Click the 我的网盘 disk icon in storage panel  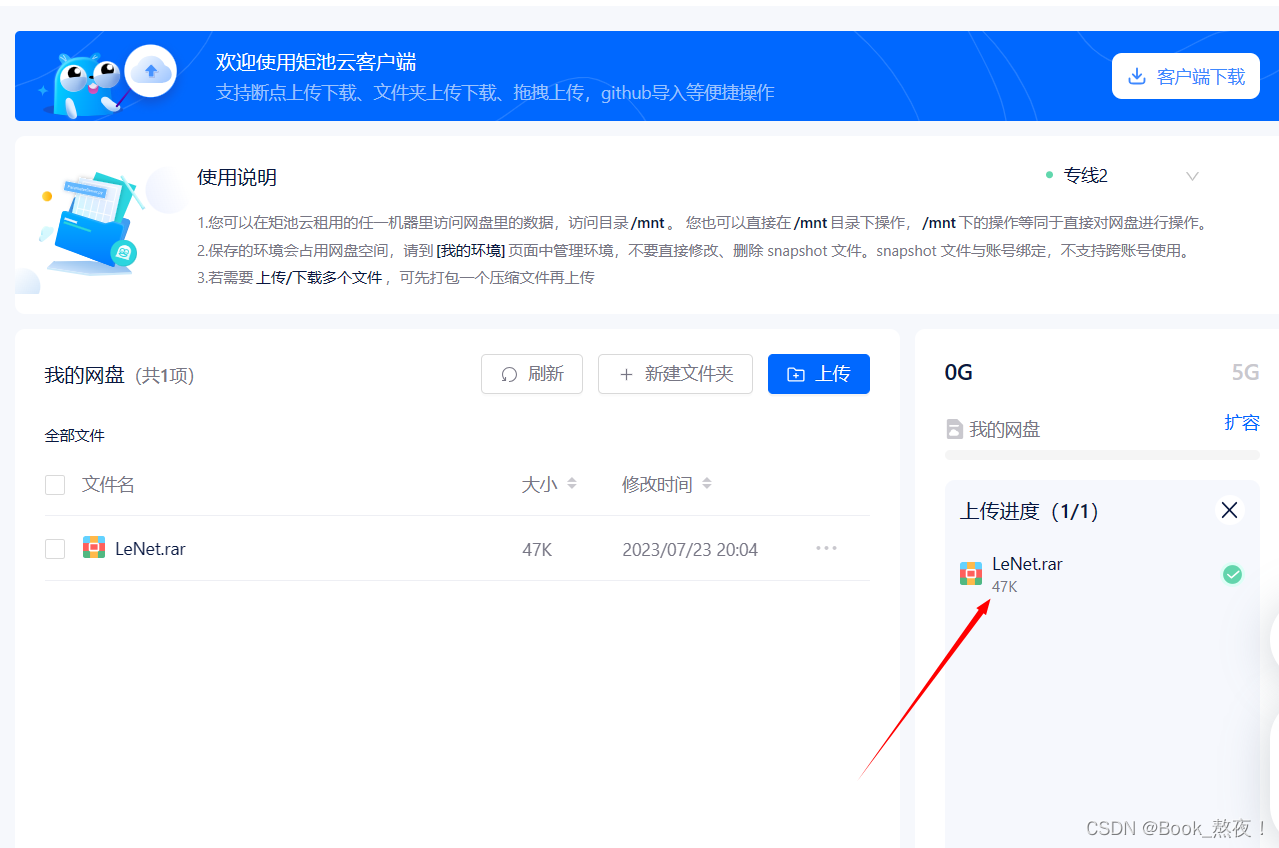click(955, 430)
